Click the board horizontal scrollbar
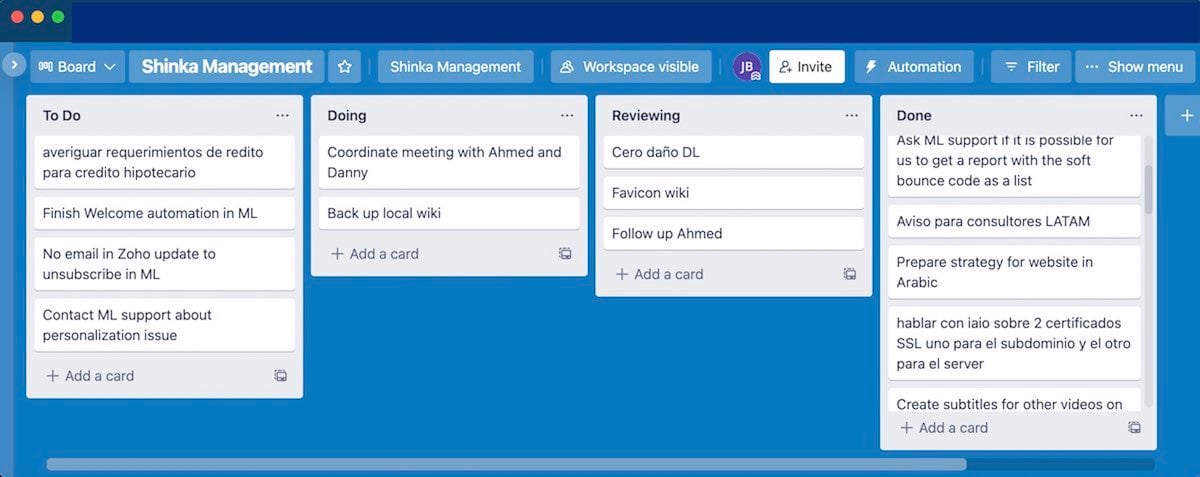The height and width of the screenshot is (477, 1200). point(506,464)
